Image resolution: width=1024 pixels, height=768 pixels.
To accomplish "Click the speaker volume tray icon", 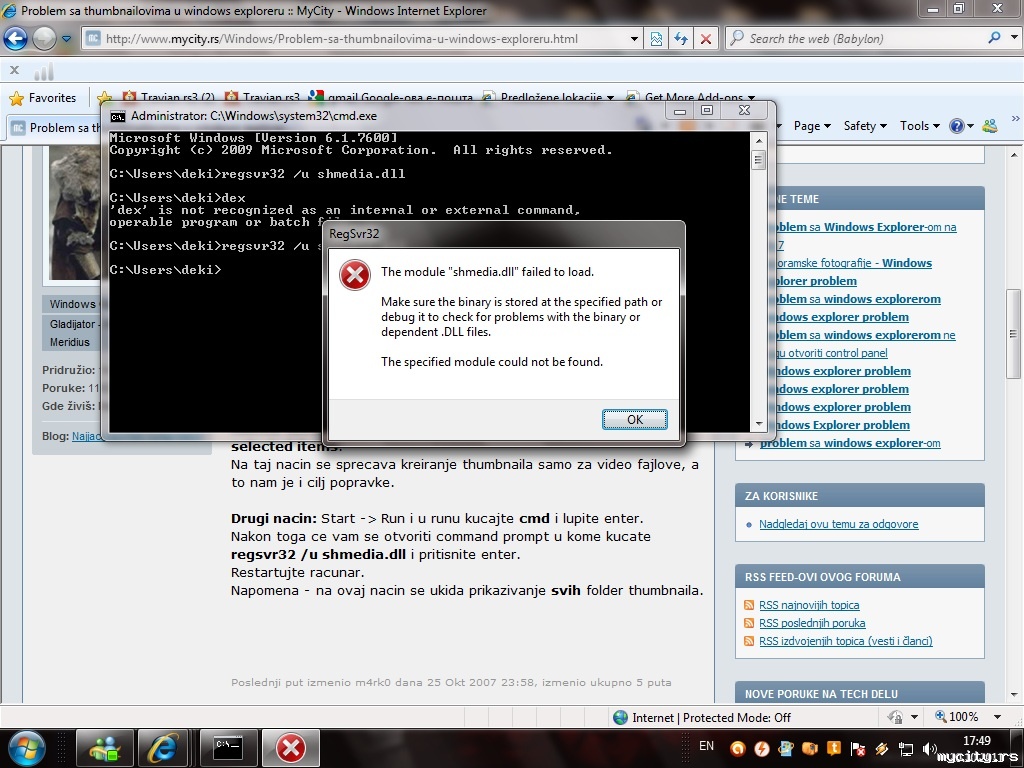I will pos(929,748).
